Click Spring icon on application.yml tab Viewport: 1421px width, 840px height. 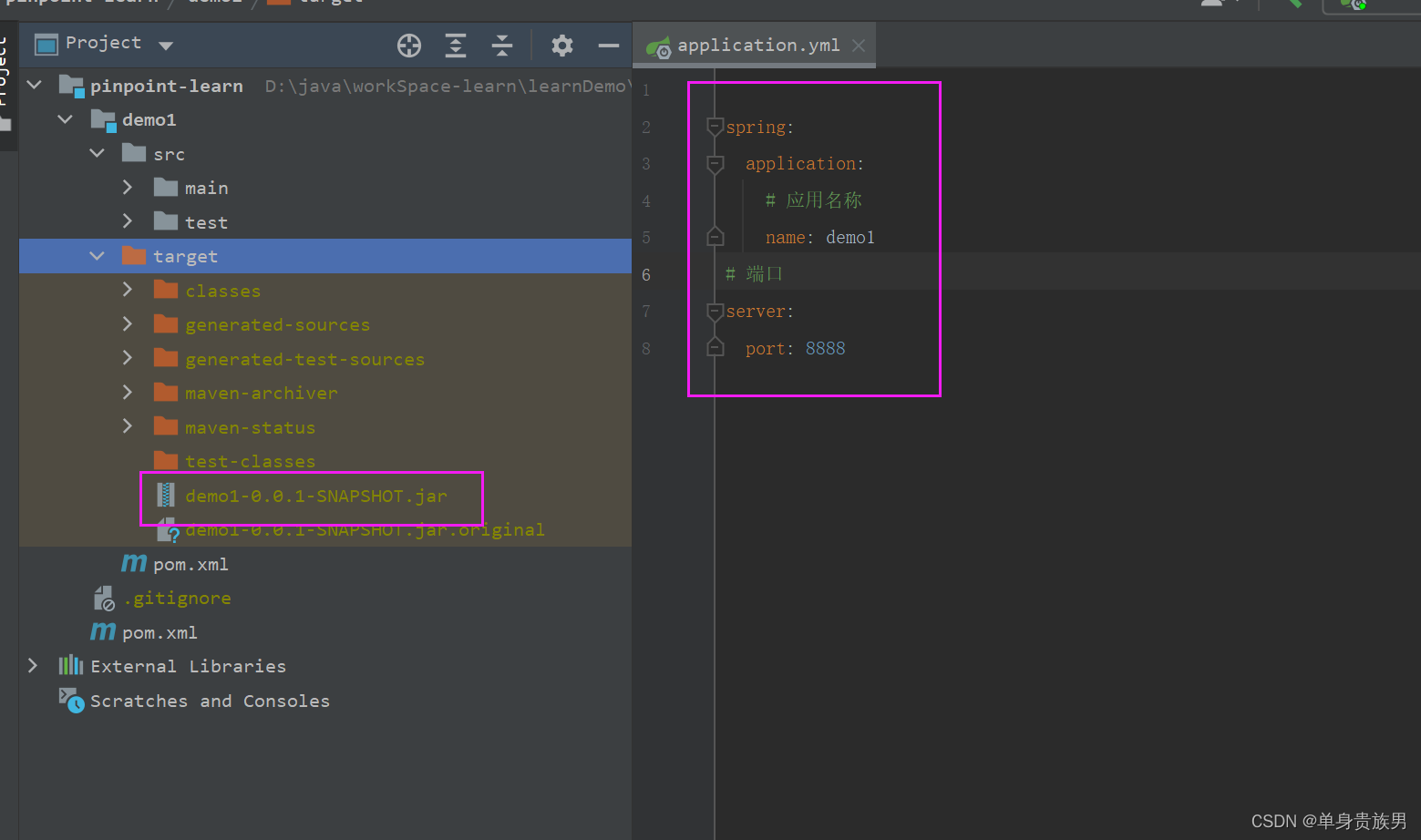tap(658, 46)
